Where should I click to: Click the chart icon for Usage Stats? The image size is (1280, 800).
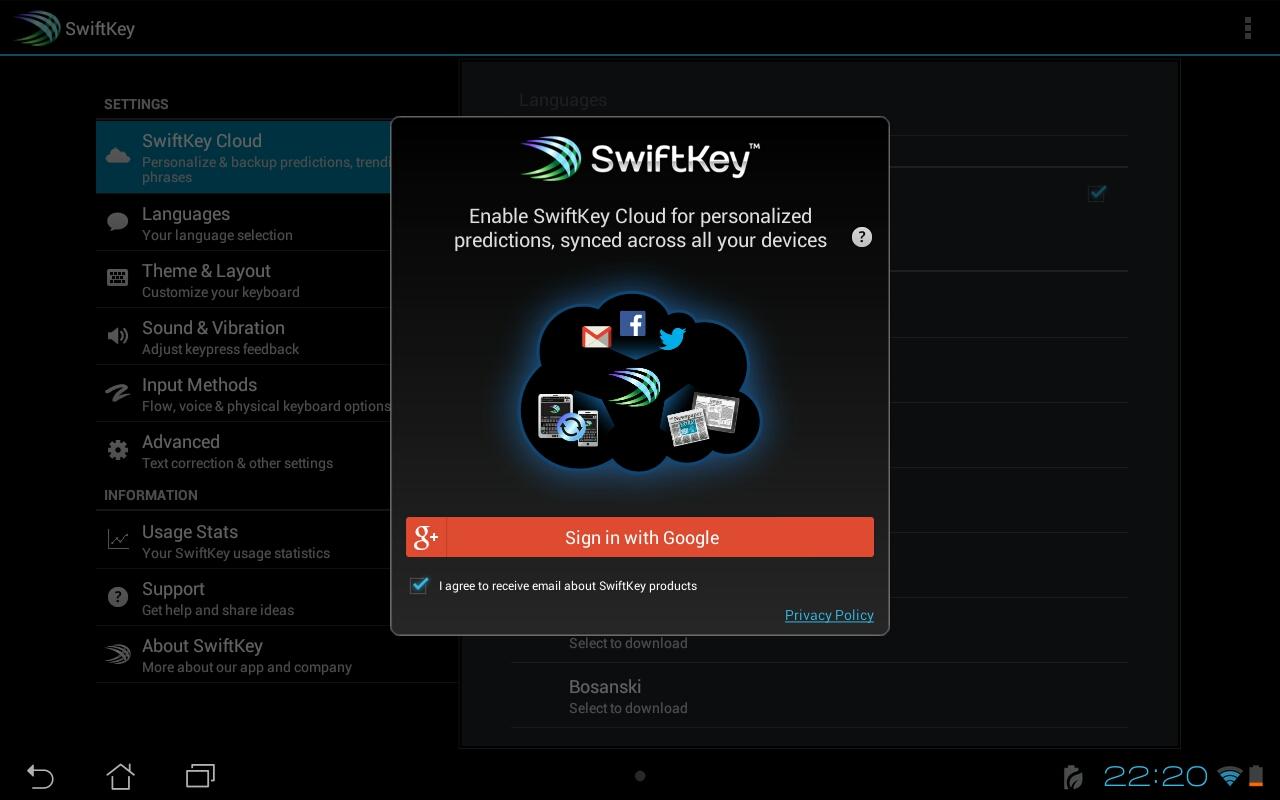pos(118,540)
